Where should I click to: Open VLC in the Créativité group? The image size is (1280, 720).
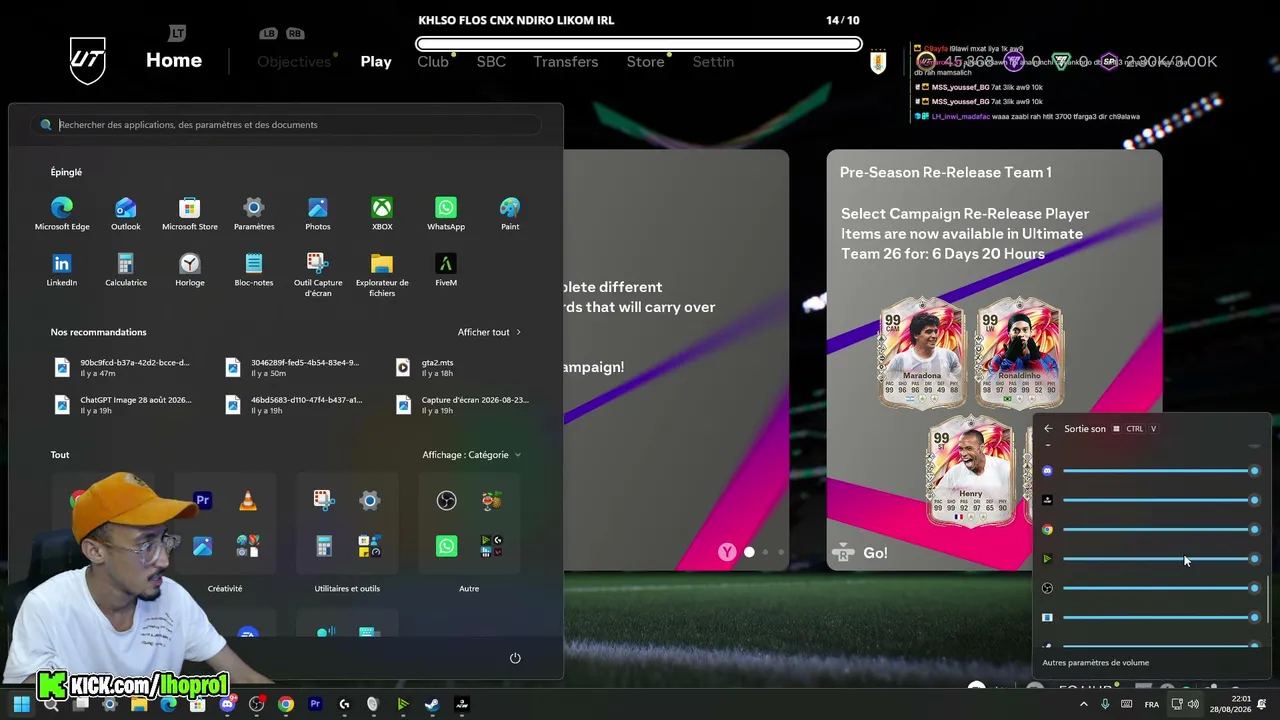click(x=248, y=500)
